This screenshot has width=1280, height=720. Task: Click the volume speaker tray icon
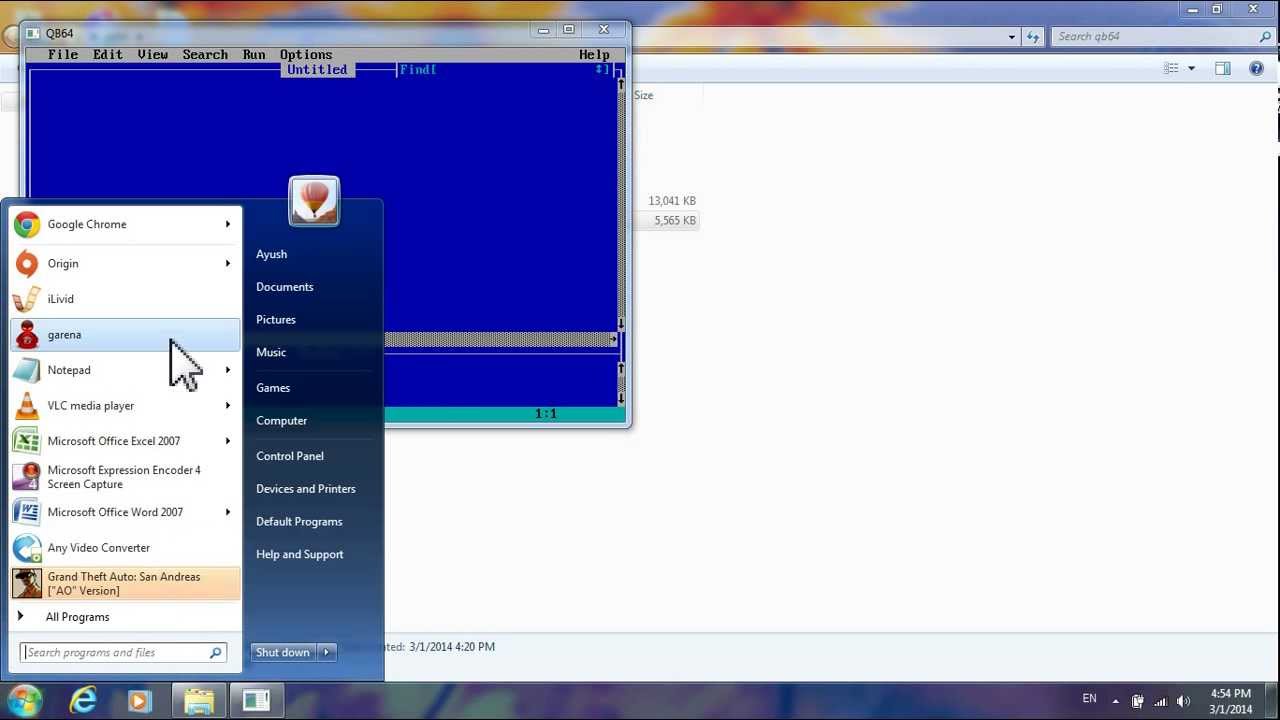coord(1184,701)
